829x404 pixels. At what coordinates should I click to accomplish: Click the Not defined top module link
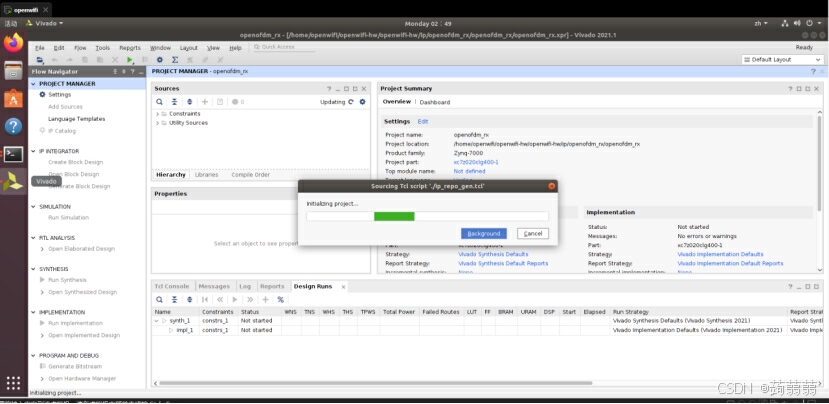pos(469,171)
